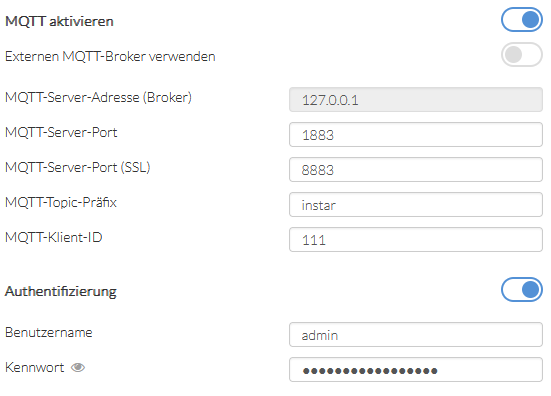Click the topic prefix field containing instar

[416, 205]
